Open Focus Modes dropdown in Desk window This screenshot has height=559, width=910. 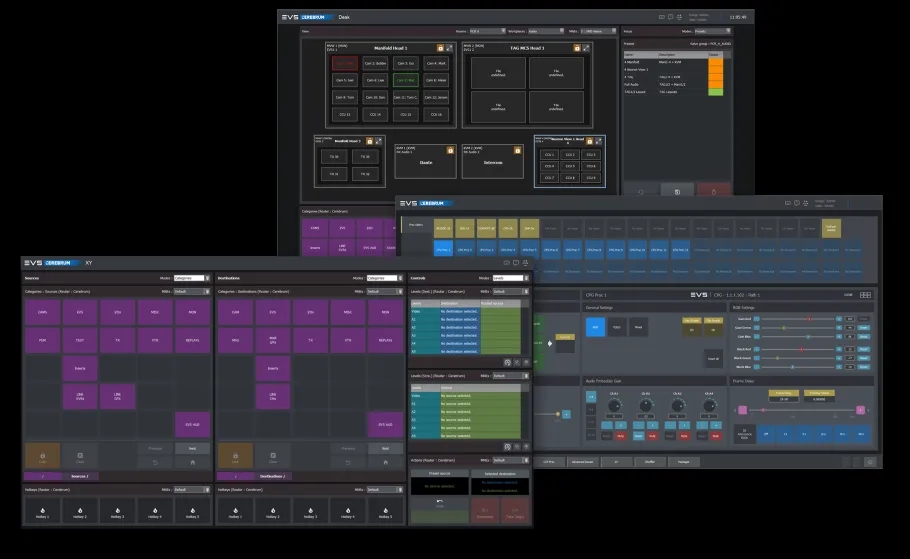(713, 31)
